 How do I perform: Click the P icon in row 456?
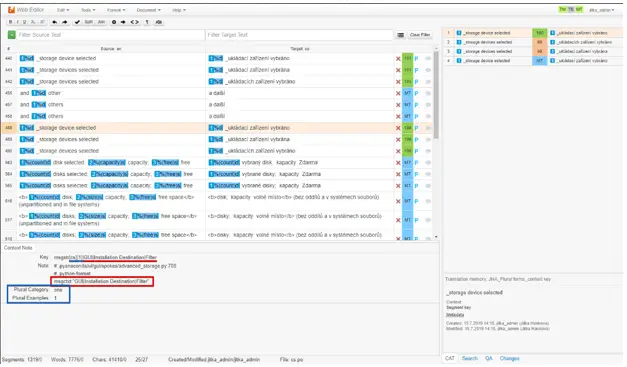(416, 94)
